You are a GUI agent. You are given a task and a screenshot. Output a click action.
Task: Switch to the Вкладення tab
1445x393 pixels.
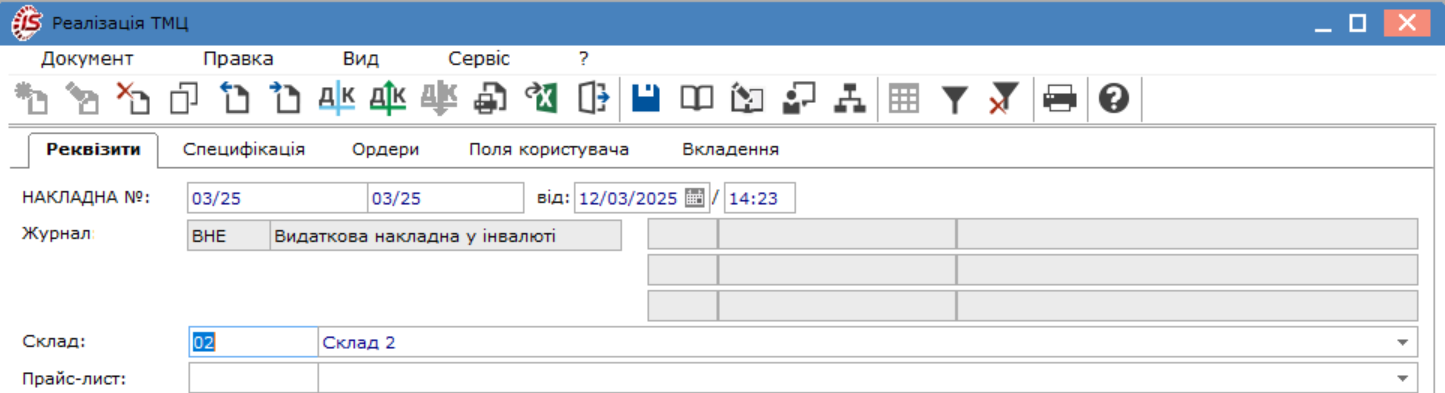(x=730, y=150)
